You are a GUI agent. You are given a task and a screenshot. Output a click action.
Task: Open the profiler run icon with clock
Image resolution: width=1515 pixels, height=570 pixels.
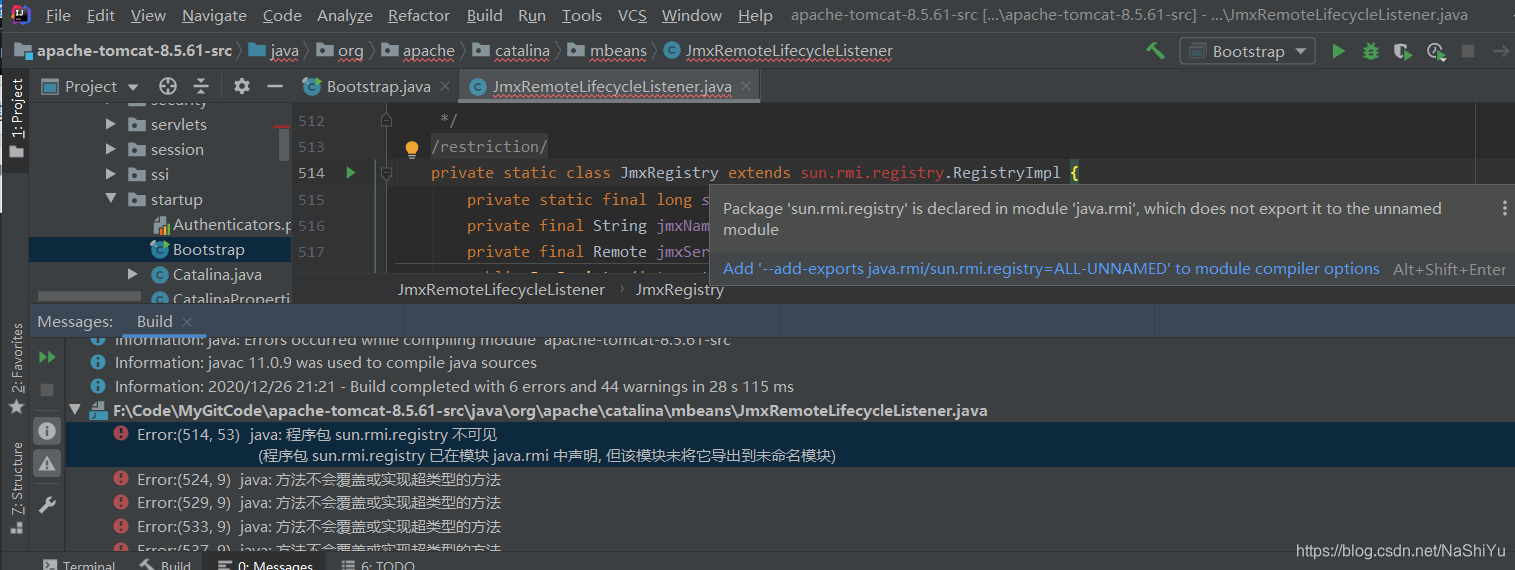point(1436,51)
